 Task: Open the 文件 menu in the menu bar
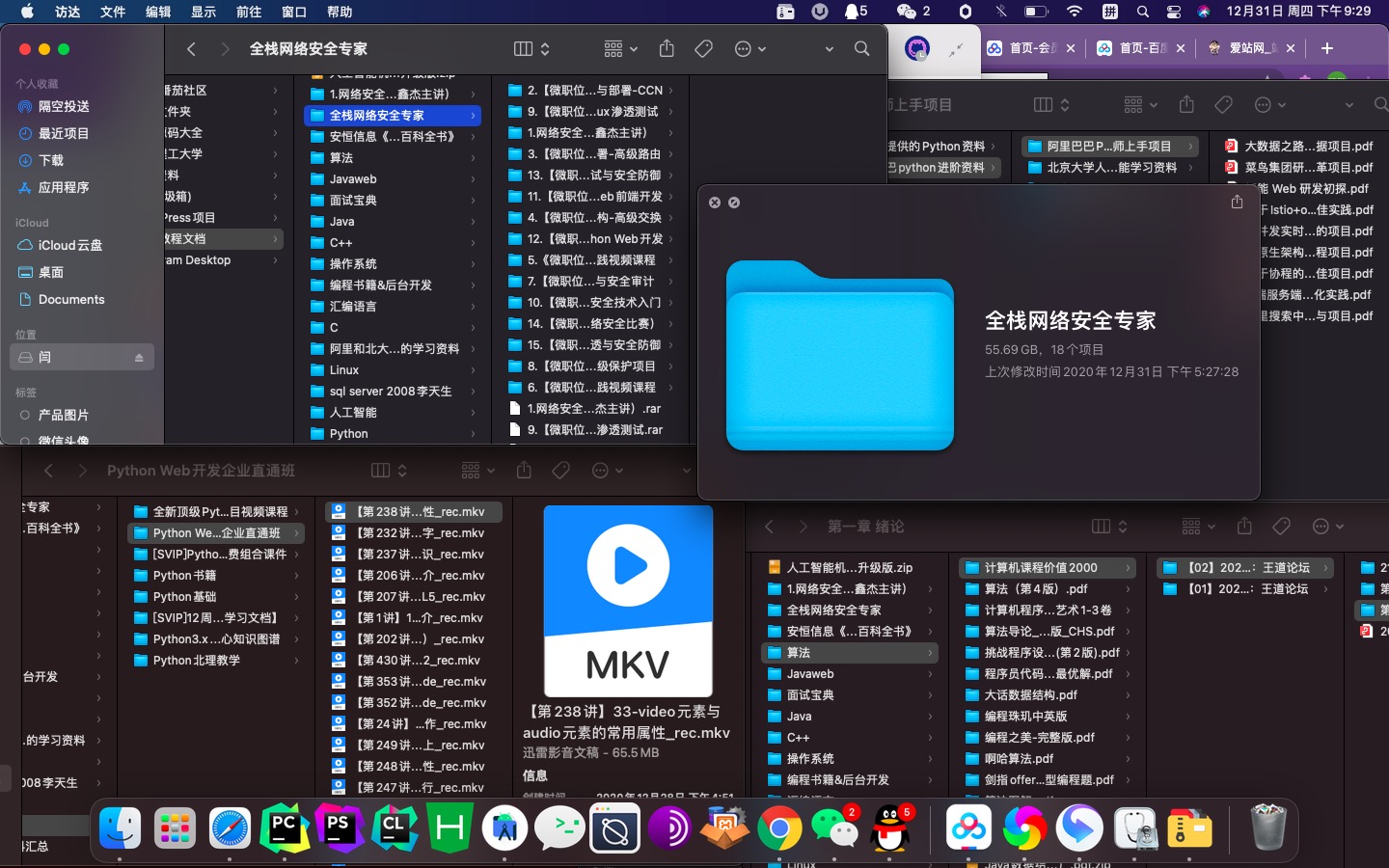(x=113, y=12)
